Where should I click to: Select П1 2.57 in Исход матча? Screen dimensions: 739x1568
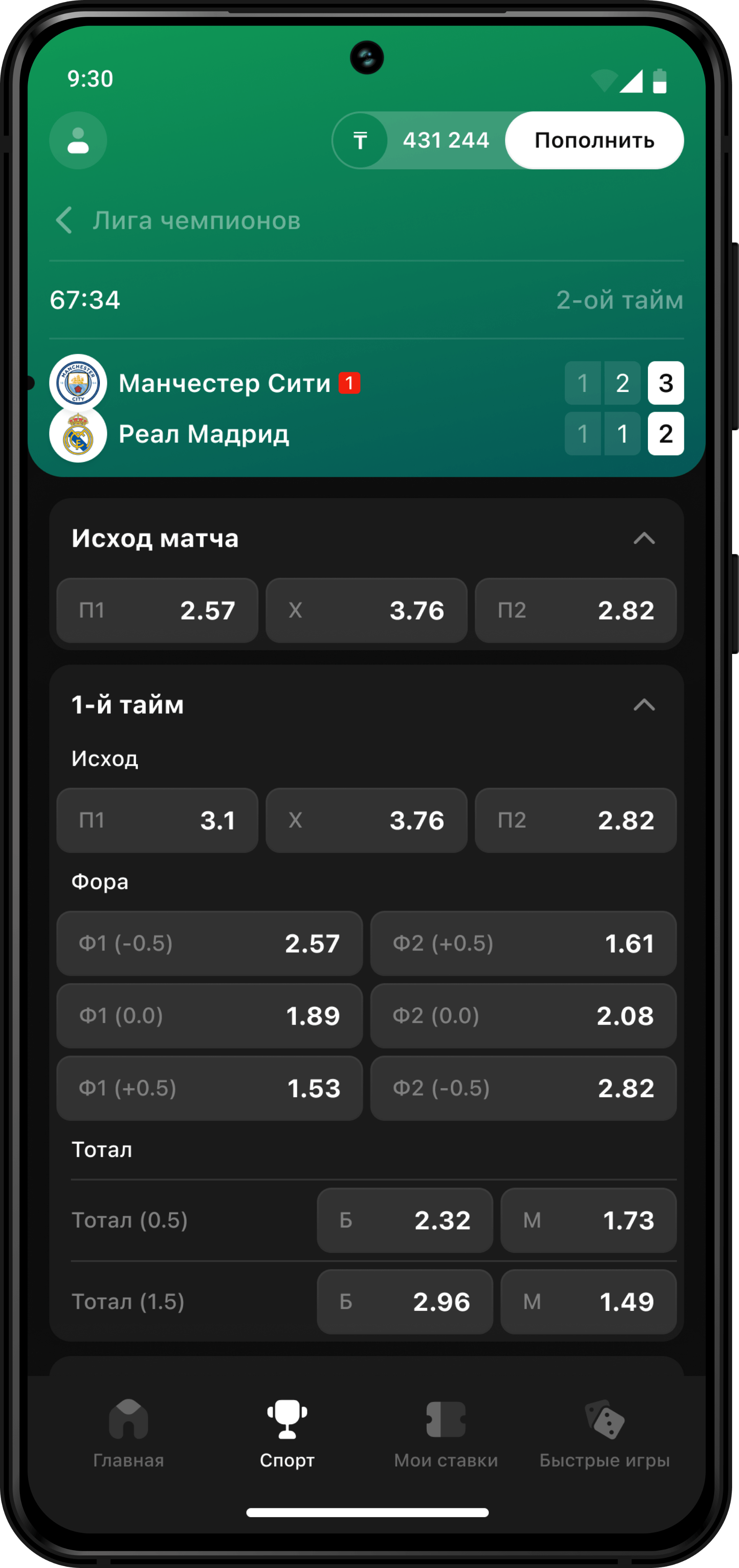click(x=157, y=611)
